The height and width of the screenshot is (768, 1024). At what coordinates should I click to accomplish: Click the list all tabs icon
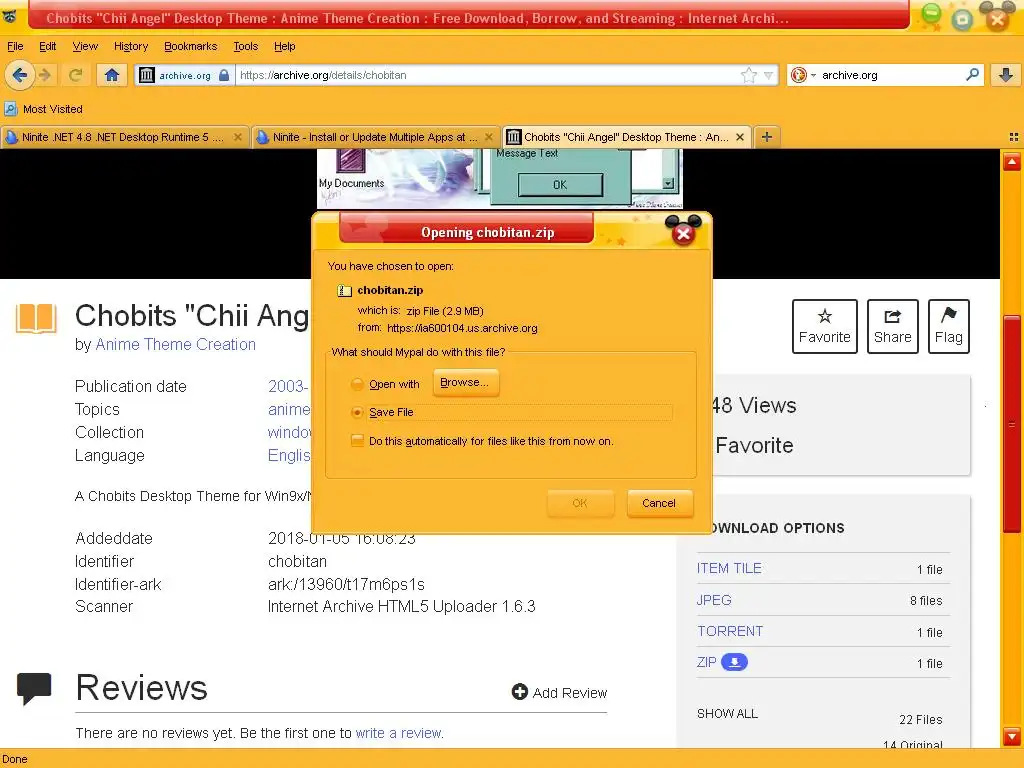(1014, 137)
